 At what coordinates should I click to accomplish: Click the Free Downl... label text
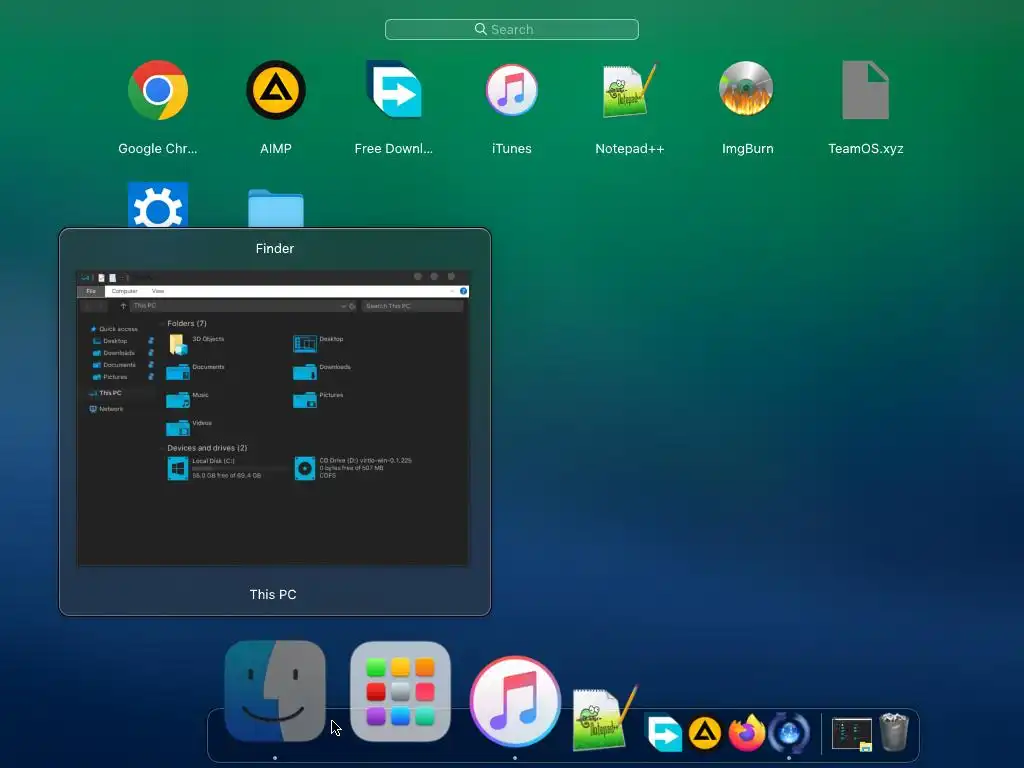tap(394, 148)
